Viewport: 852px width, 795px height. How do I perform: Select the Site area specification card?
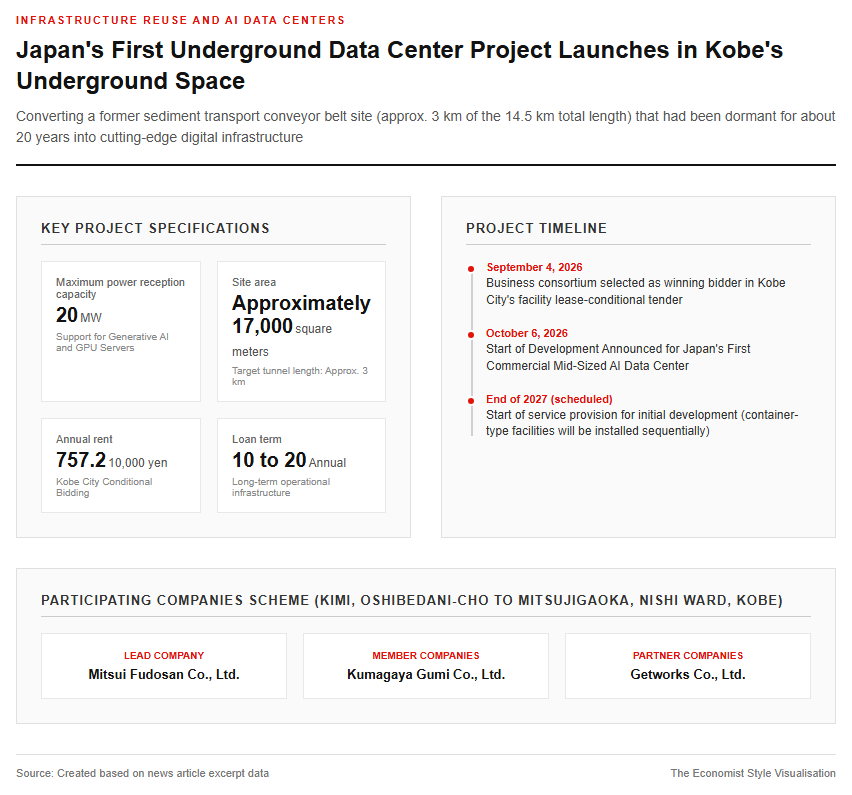pyautogui.click(x=302, y=331)
